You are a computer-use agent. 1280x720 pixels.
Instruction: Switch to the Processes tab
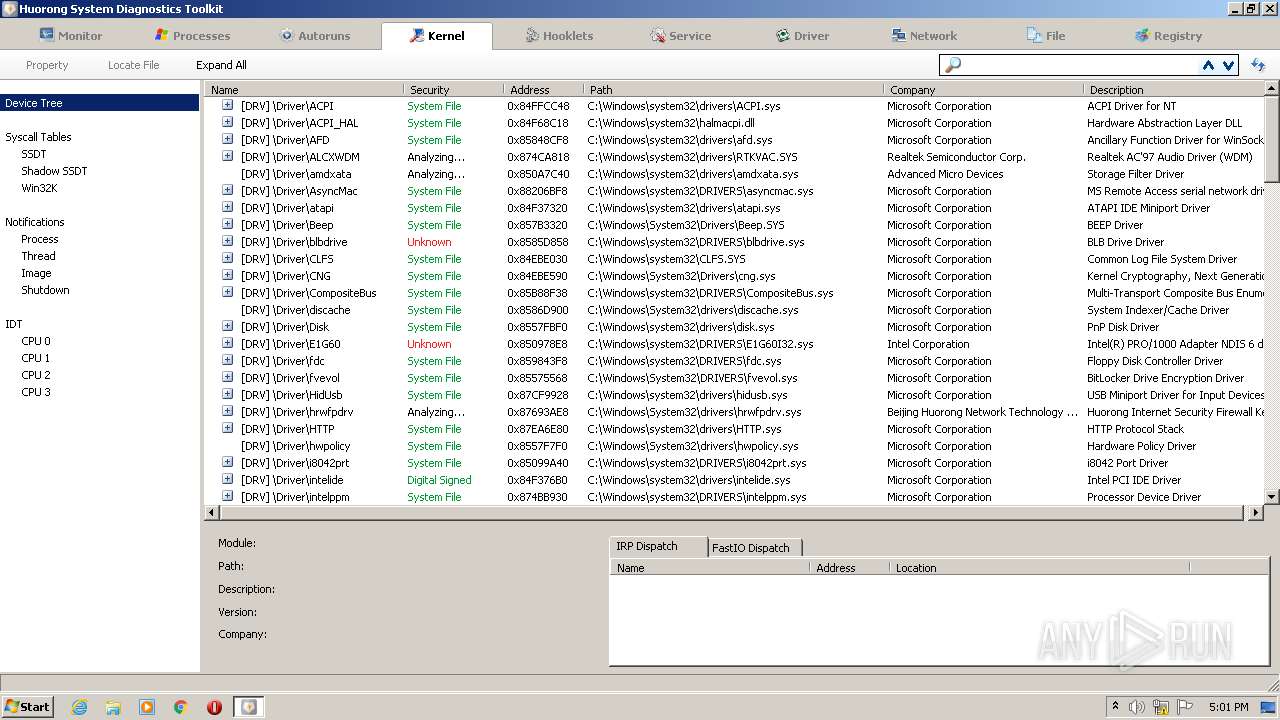tap(192, 35)
